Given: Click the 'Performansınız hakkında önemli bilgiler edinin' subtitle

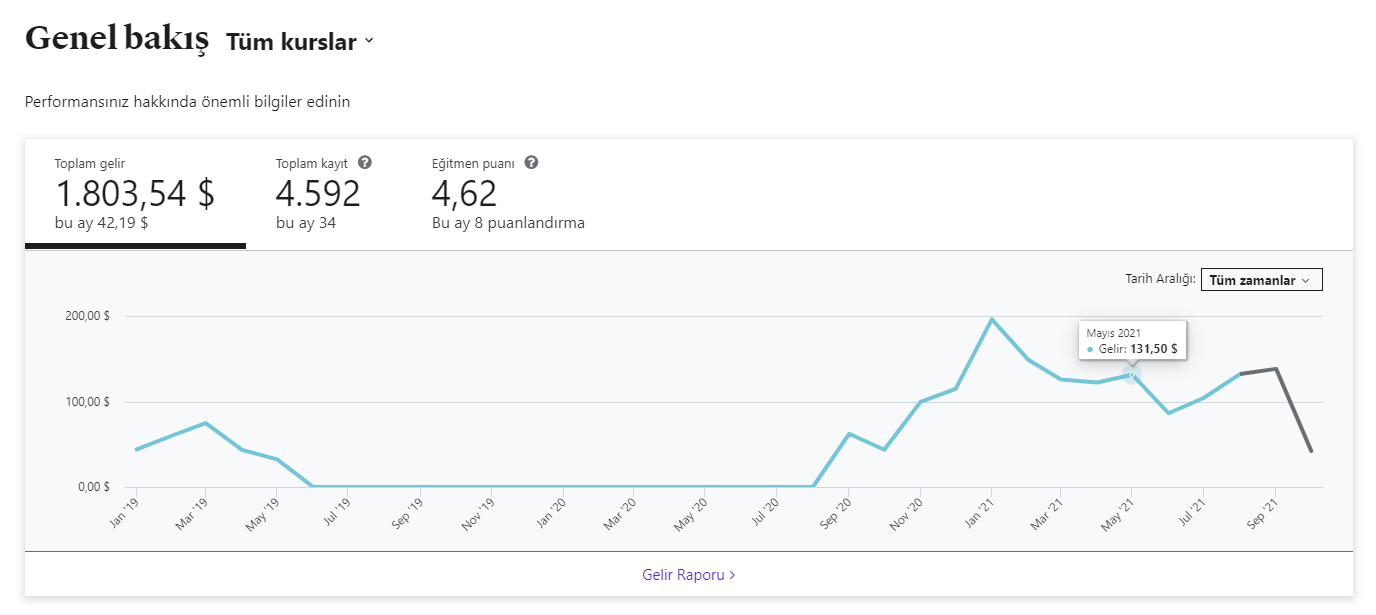Looking at the screenshot, I should pos(188,102).
